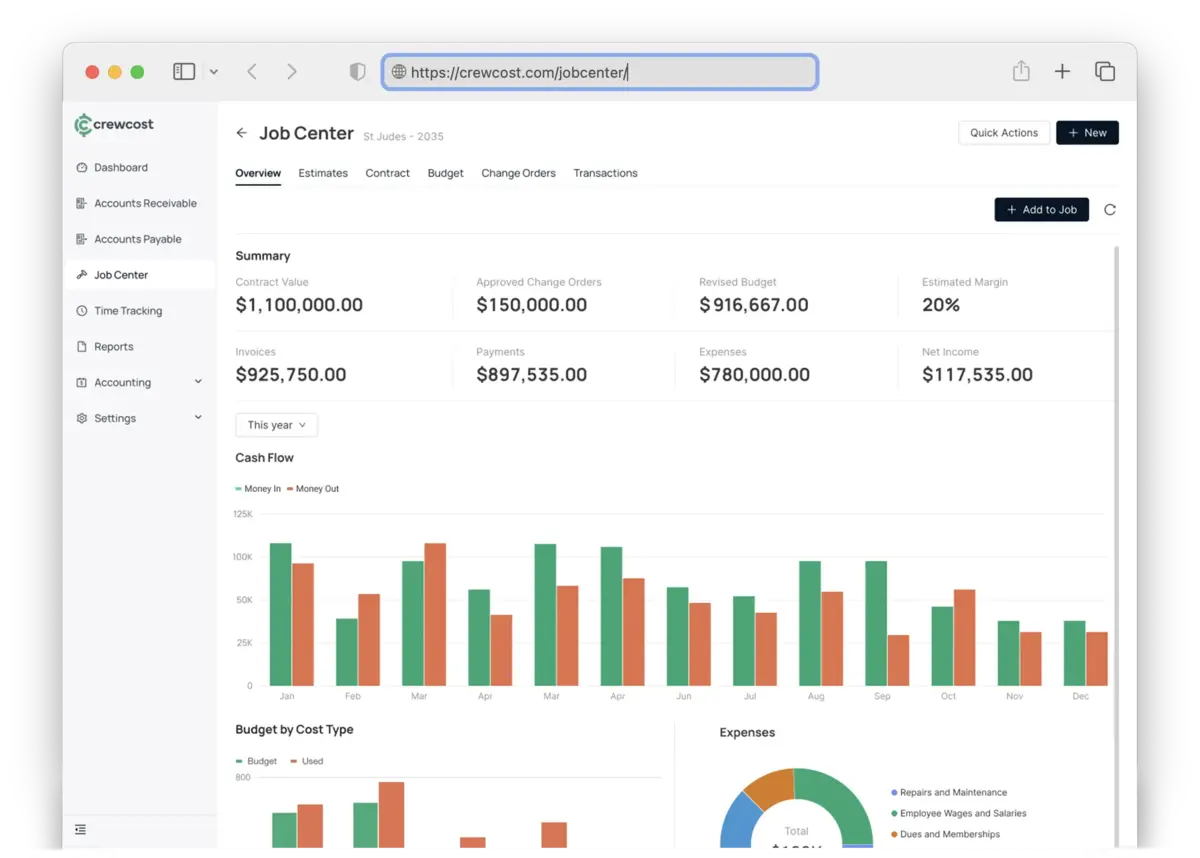Click the Contract Value amount $1,100,000.00
This screenshot has width=1200, height=858.
click(x=299, y=305)
